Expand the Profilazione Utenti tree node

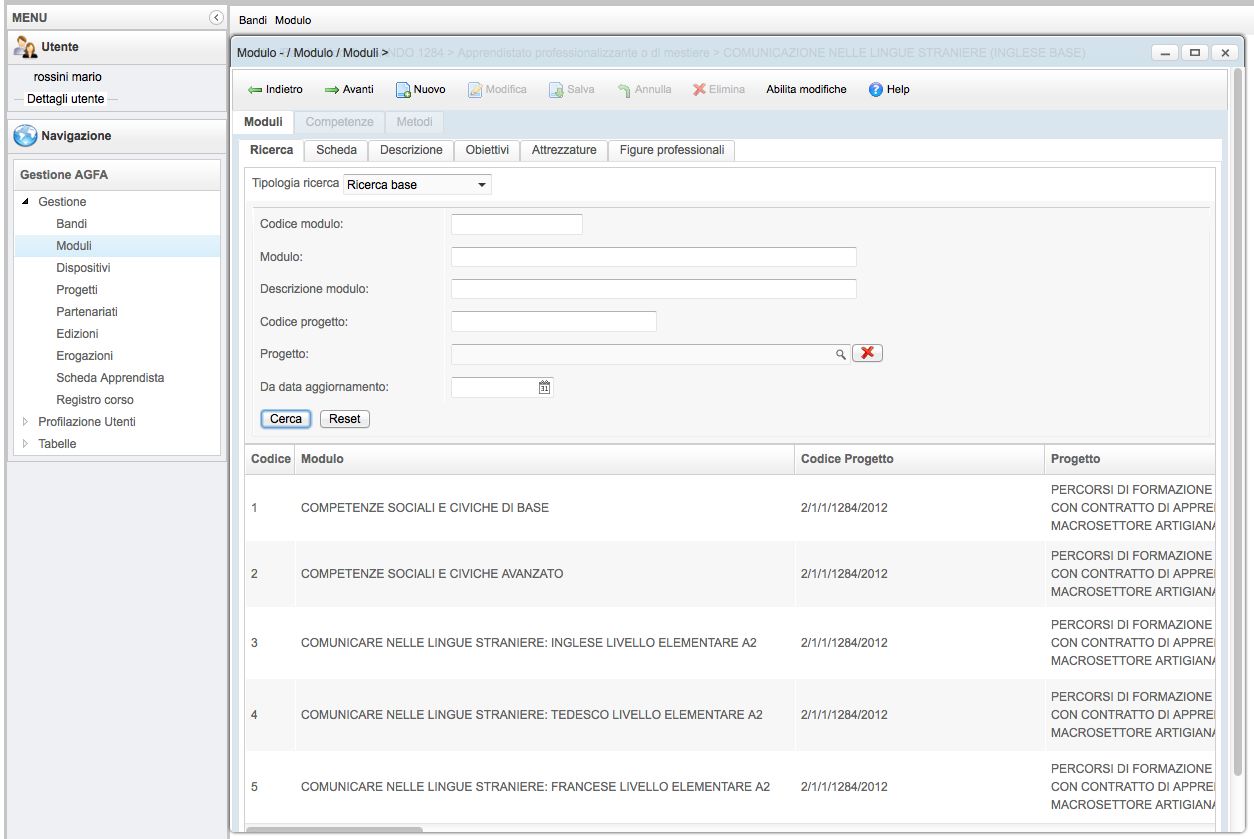tap(26, 422)
